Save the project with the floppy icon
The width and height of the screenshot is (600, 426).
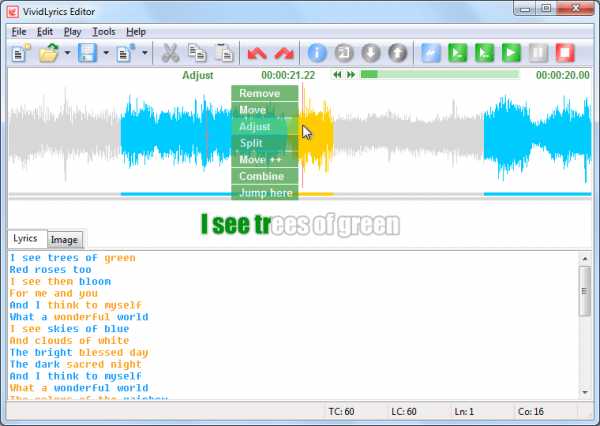(88, 53)
